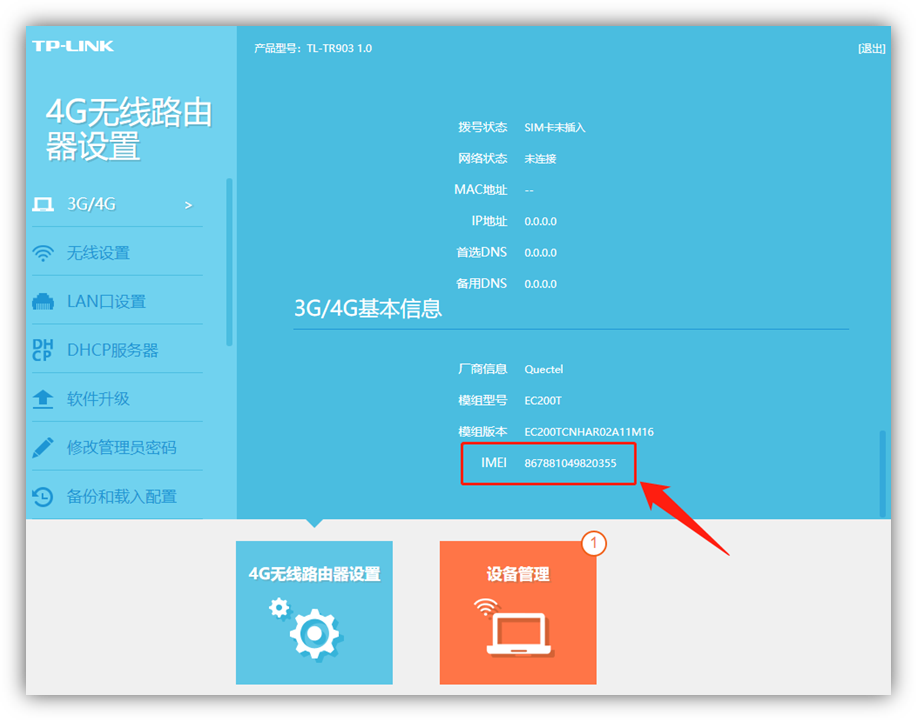The height and width of the screenshot is (720, 916).
Task: Click the 备用DNS value 0.0.0.0
Action: 540,284
